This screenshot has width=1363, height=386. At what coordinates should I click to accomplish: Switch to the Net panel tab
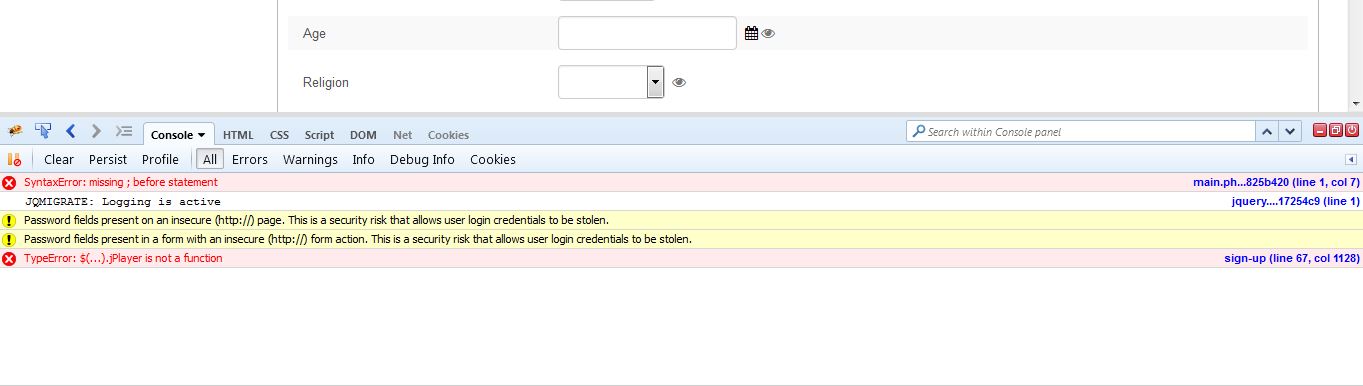point(402,135)
